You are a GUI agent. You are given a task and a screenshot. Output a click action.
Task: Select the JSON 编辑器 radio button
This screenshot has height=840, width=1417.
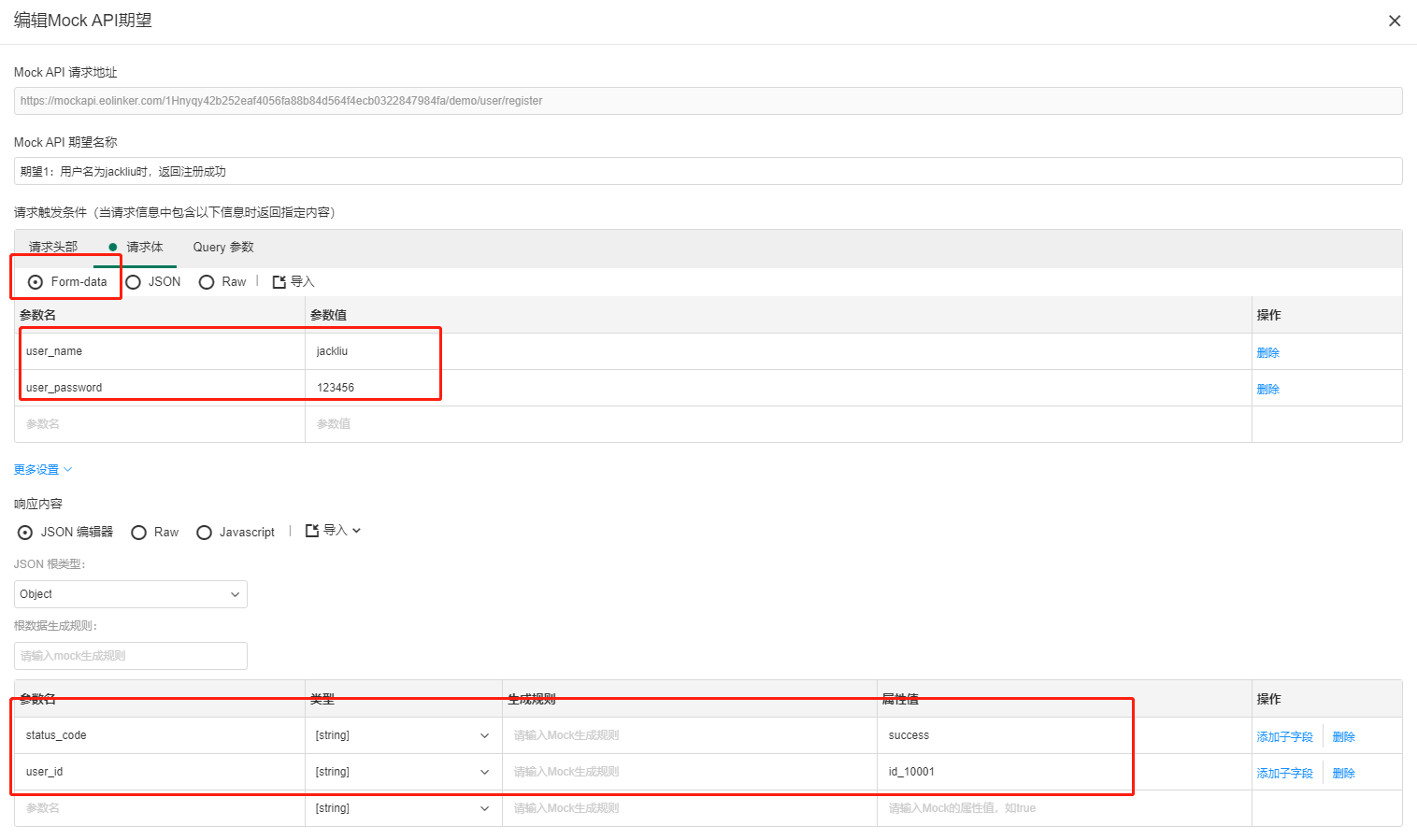25,532
